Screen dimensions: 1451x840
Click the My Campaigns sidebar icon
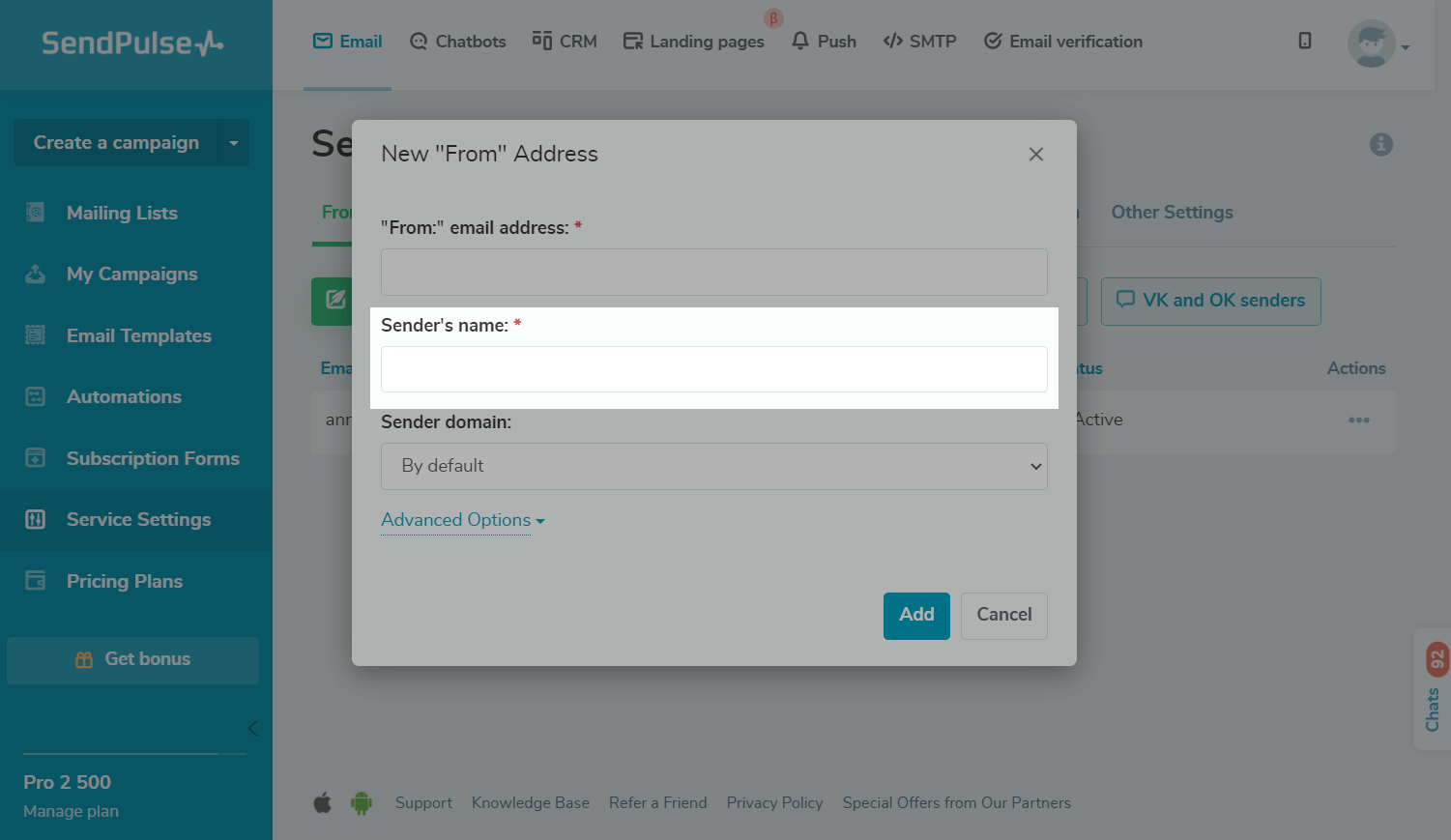[36, 275]
